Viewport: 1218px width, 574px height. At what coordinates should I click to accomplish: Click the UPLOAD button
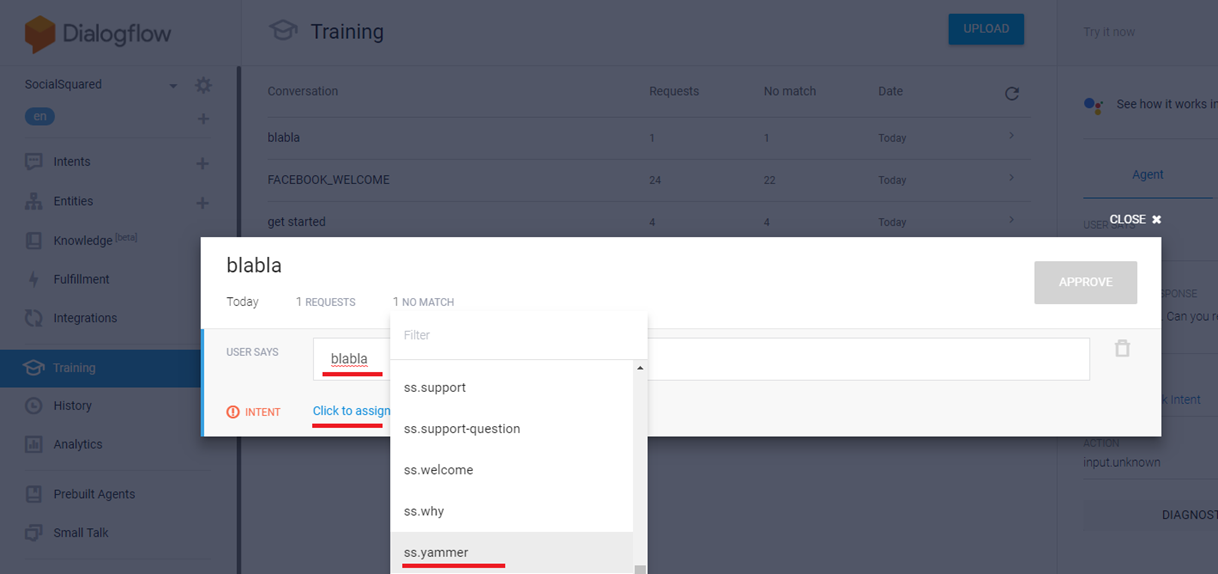(x=985, y=29)
